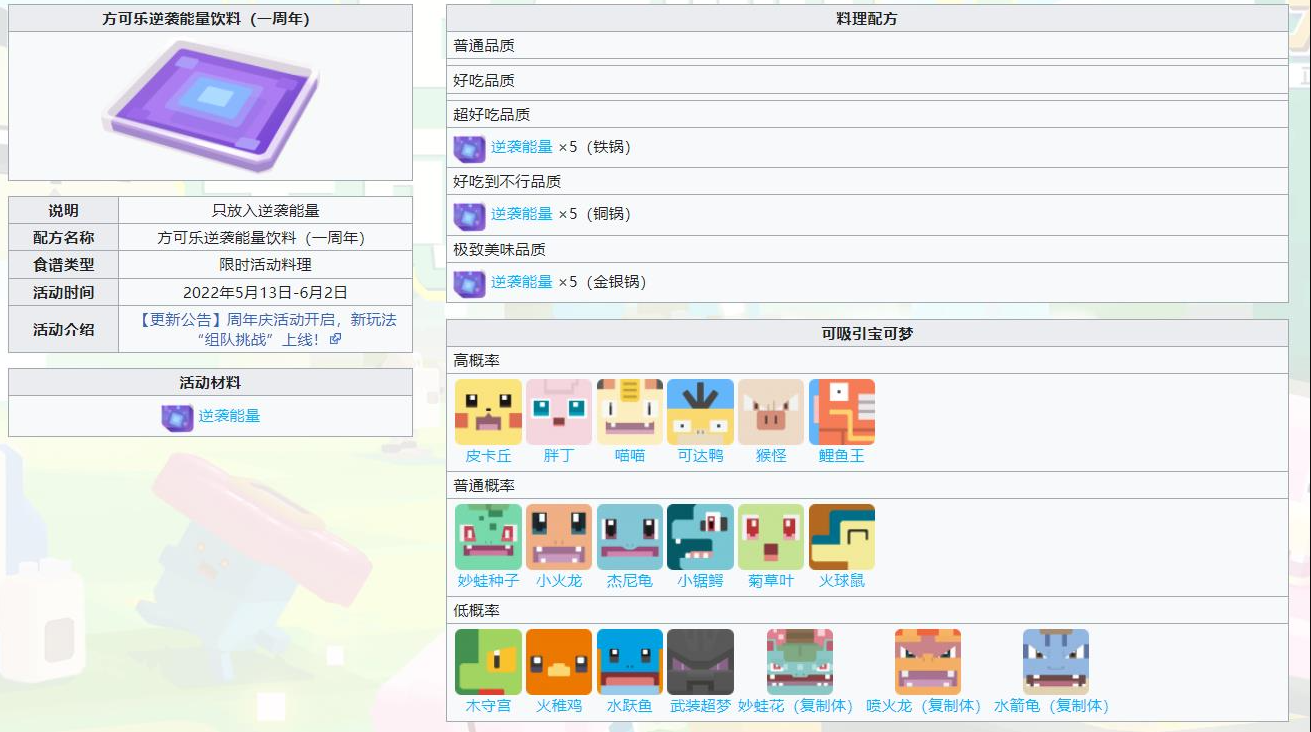The width and height of the screenshot is (1311, 732).
Task: Open the Cyndaquil (火球鼠) icon
Action: click(x=842, y=537)
